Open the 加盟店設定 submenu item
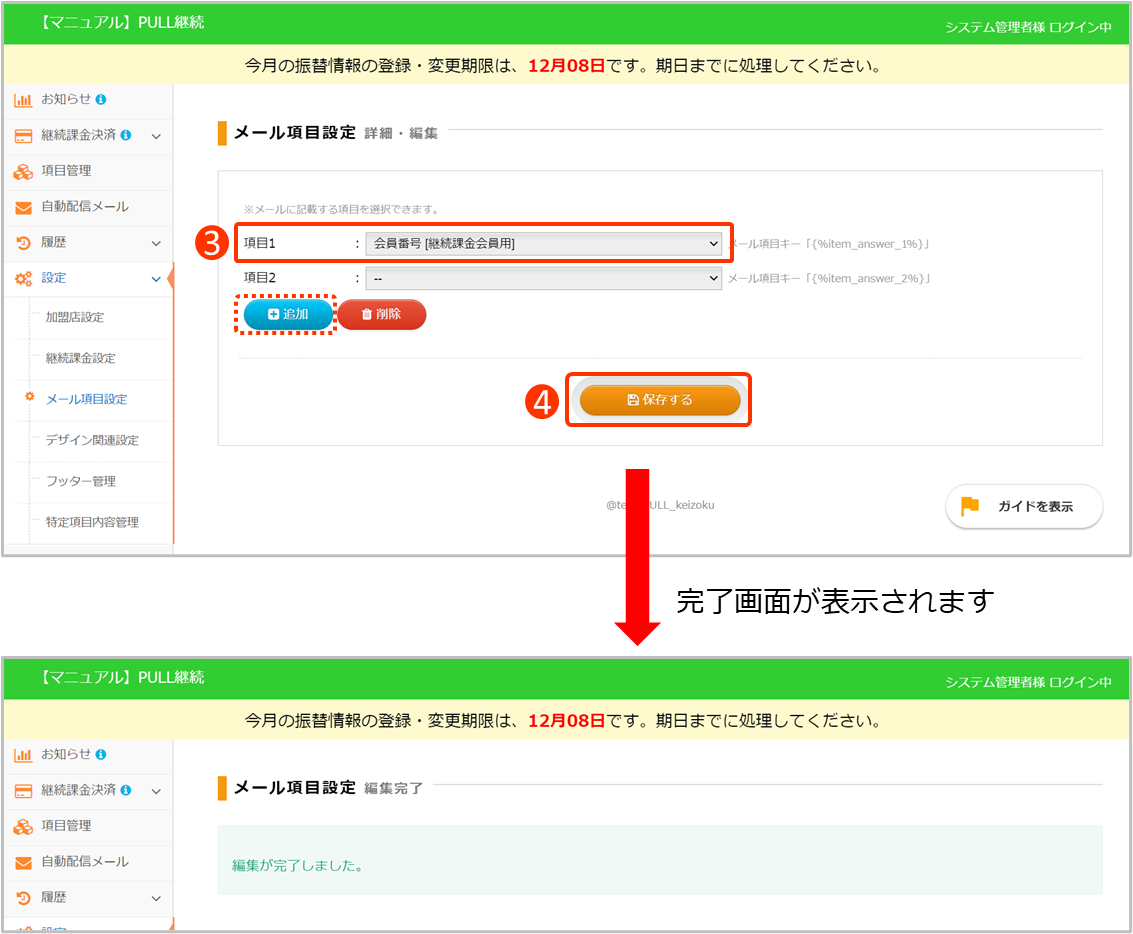This screenshot has width=1133, height=934. click(75, 317)
